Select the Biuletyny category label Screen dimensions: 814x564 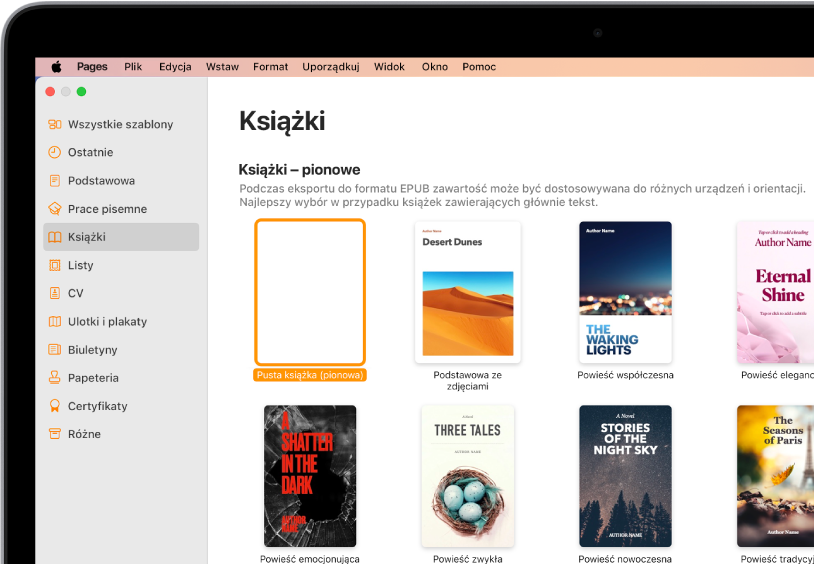(92, 350)
